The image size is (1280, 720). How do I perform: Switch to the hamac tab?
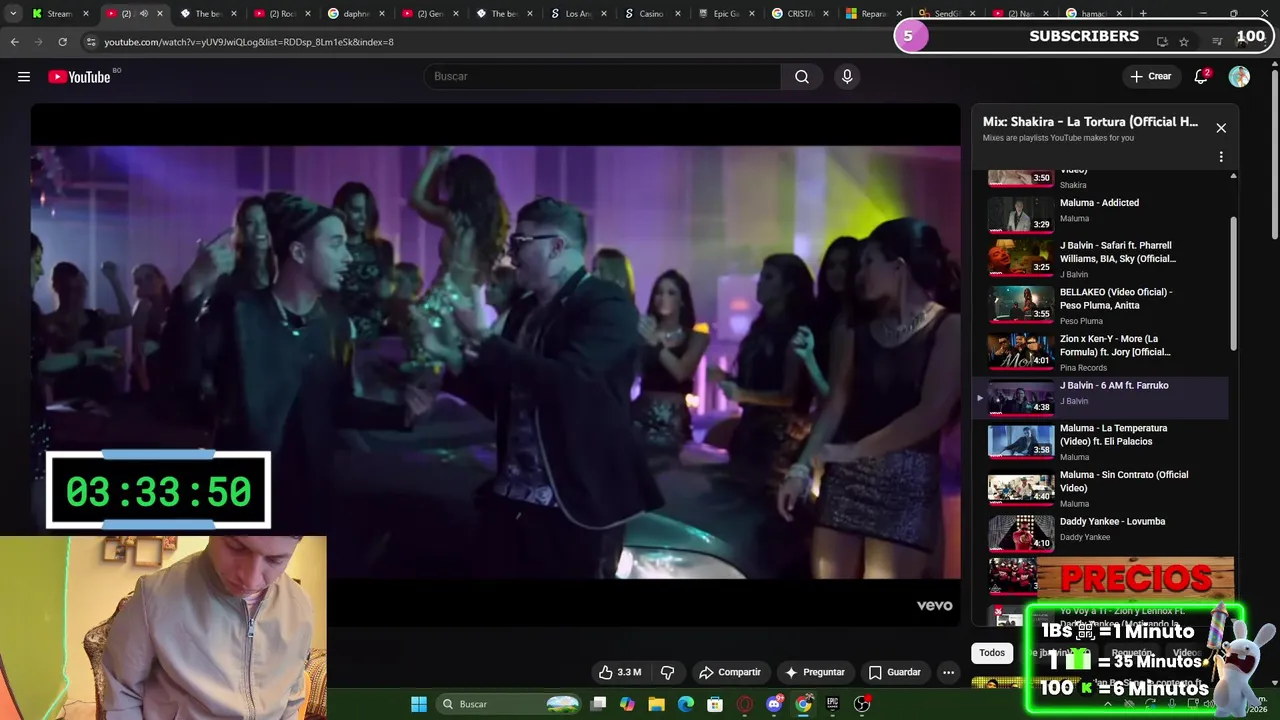[x=1094, y=14]
